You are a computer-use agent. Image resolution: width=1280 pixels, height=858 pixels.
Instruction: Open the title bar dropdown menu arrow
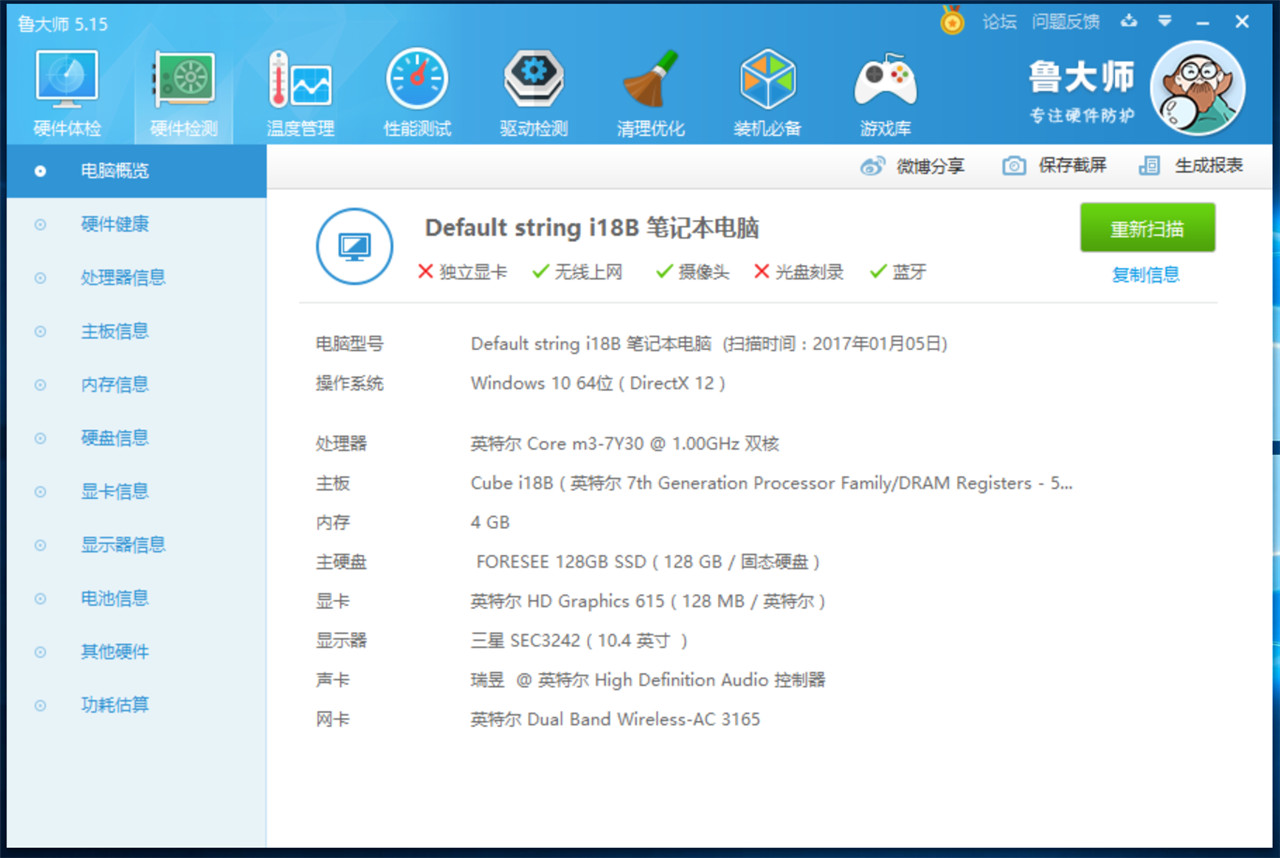pyautogui.click(x=1165, y=21)
